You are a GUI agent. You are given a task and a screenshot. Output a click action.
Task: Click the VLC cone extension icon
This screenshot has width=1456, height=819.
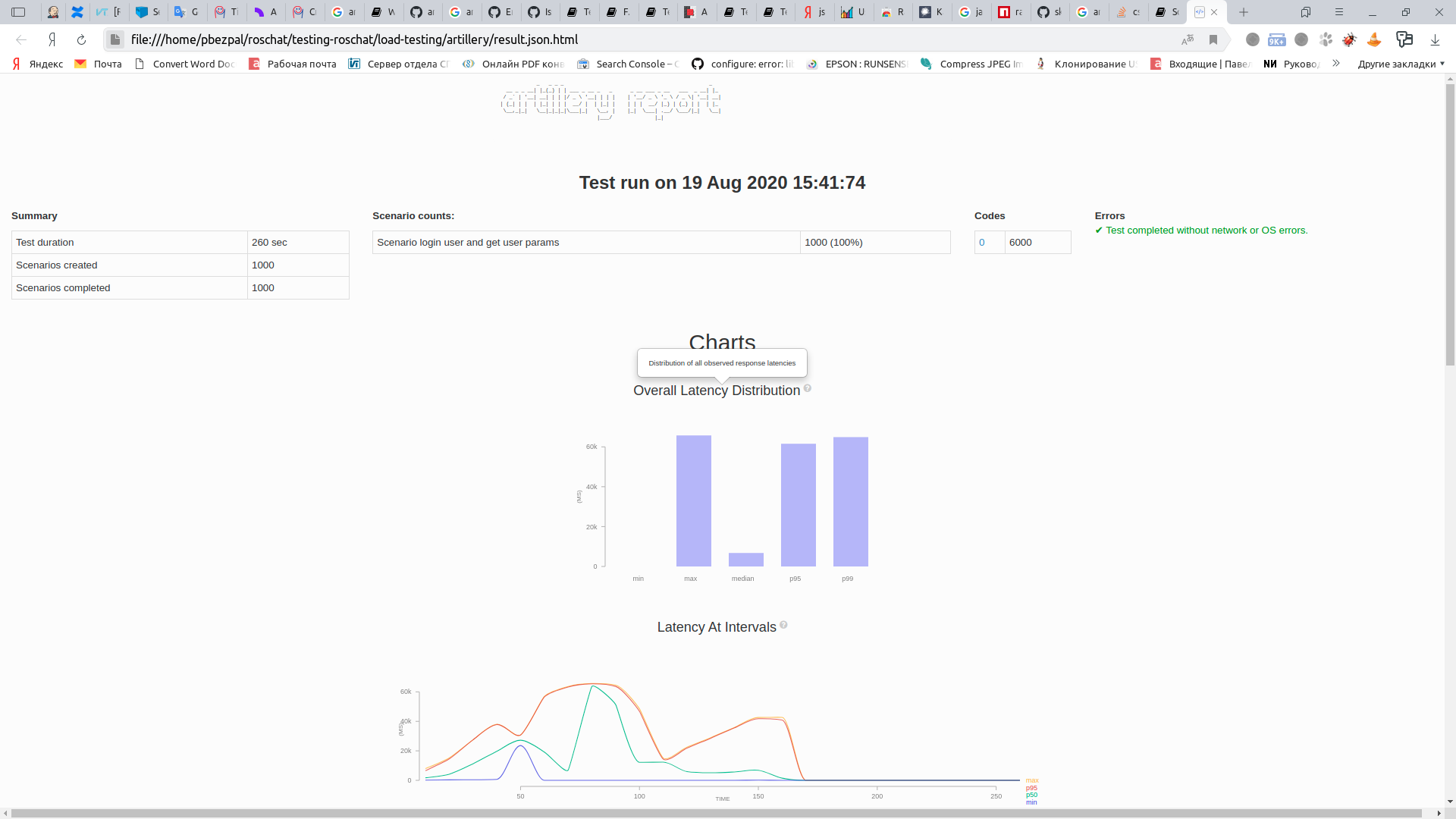1375,39
